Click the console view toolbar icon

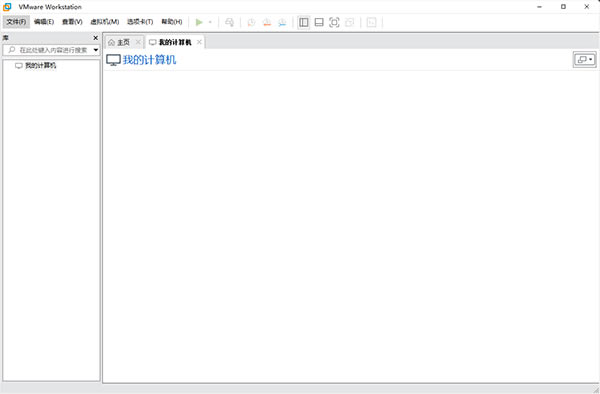pos(371,22)
